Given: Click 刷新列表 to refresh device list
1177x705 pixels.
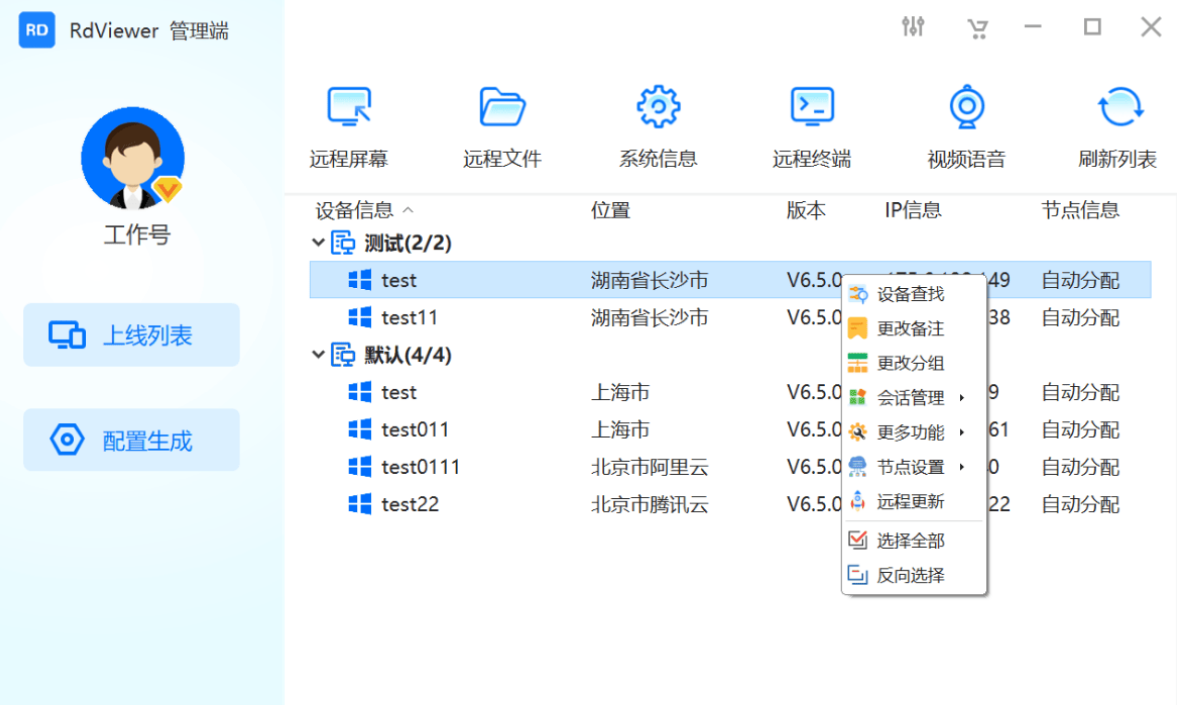Looking at the screenshot, I should pos(1119,122).
